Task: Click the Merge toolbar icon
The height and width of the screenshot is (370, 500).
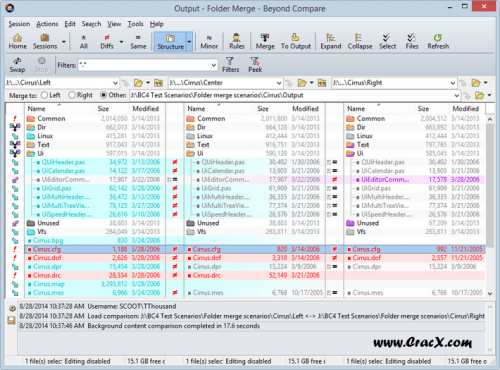Action: [x=265, y=42]
